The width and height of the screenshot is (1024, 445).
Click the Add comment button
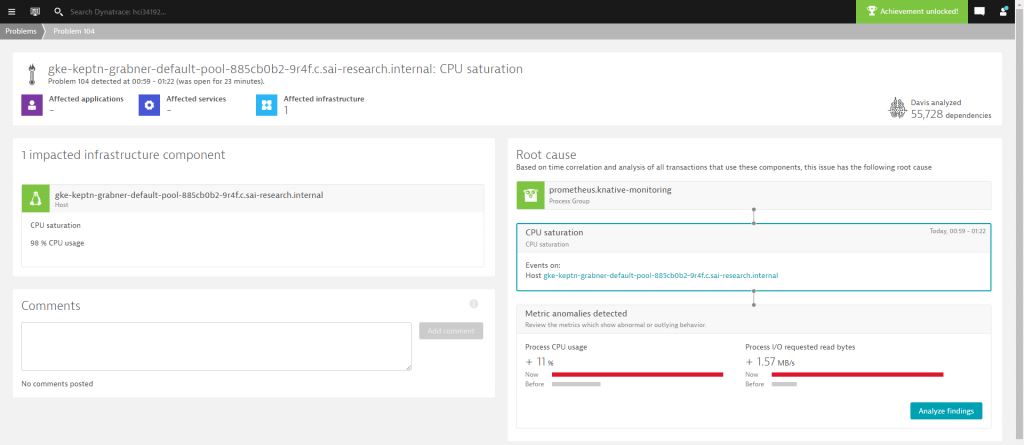tap(451, 331)
